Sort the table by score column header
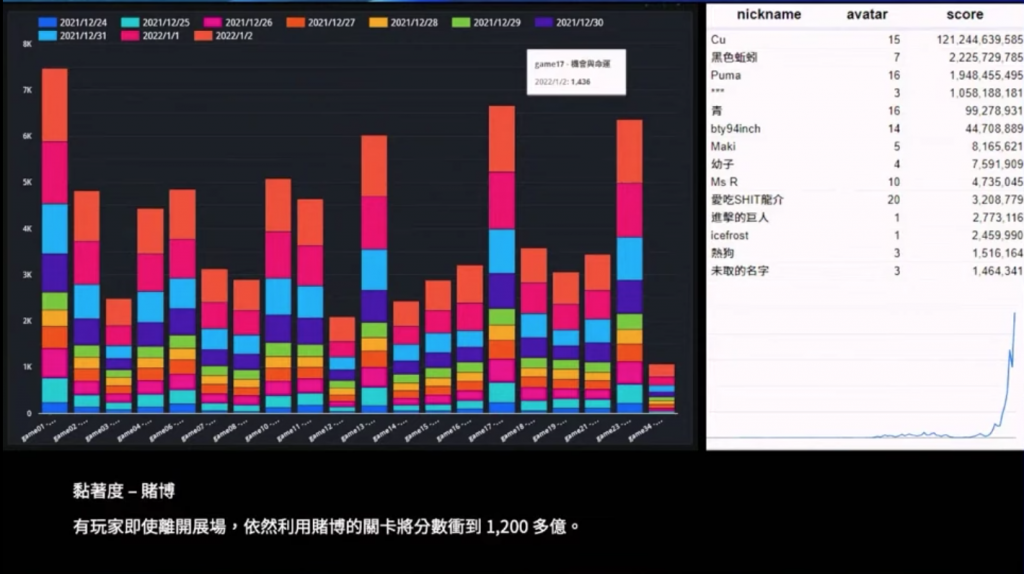 click(x=965, y=14)
